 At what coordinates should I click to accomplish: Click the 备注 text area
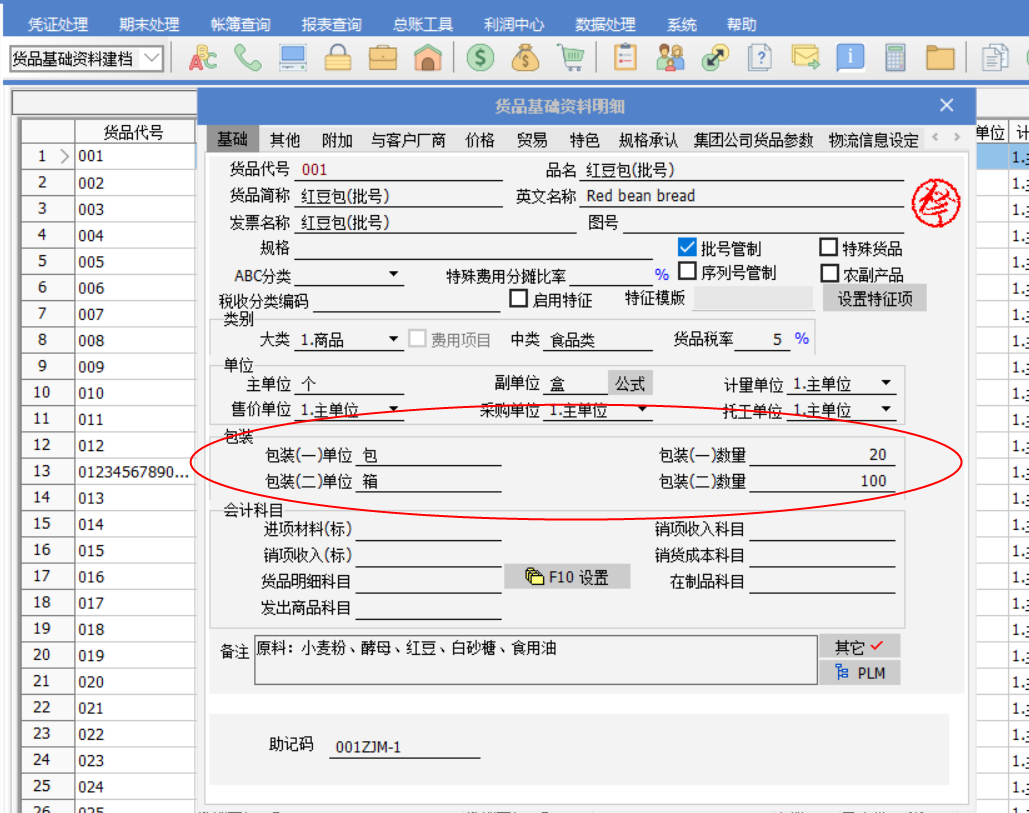click(x=536, y=659)
